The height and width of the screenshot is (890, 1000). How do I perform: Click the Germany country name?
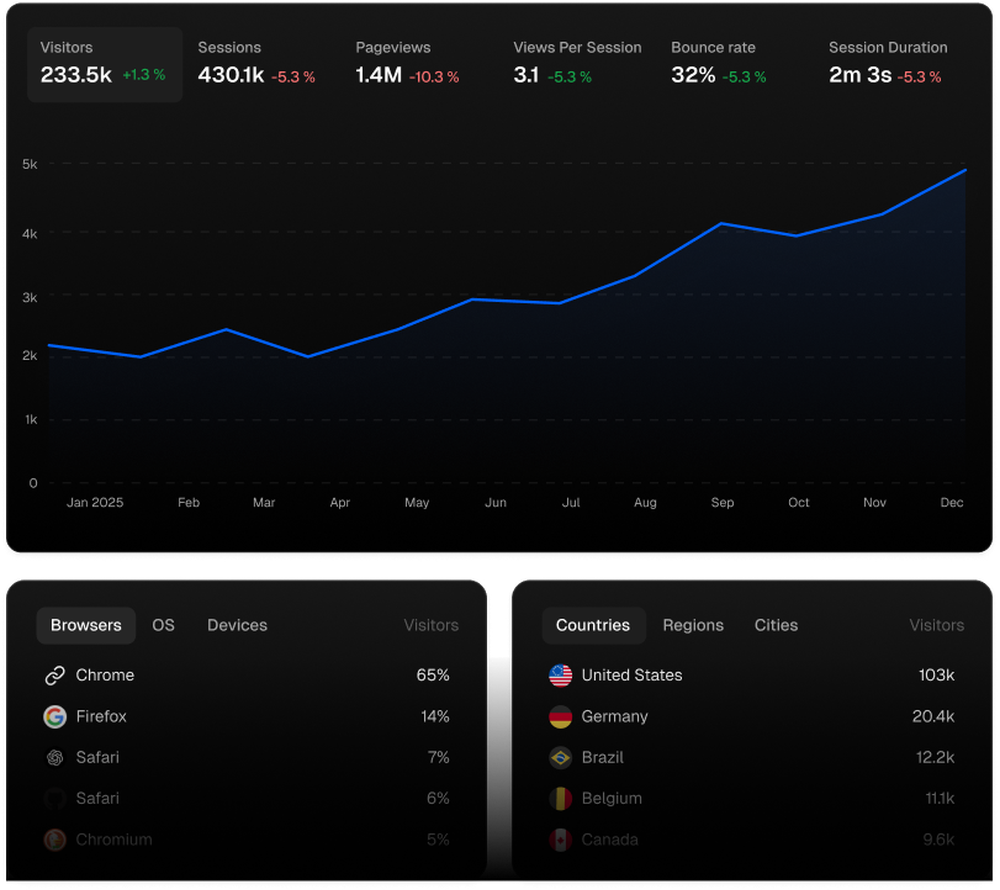coord(615,717)
